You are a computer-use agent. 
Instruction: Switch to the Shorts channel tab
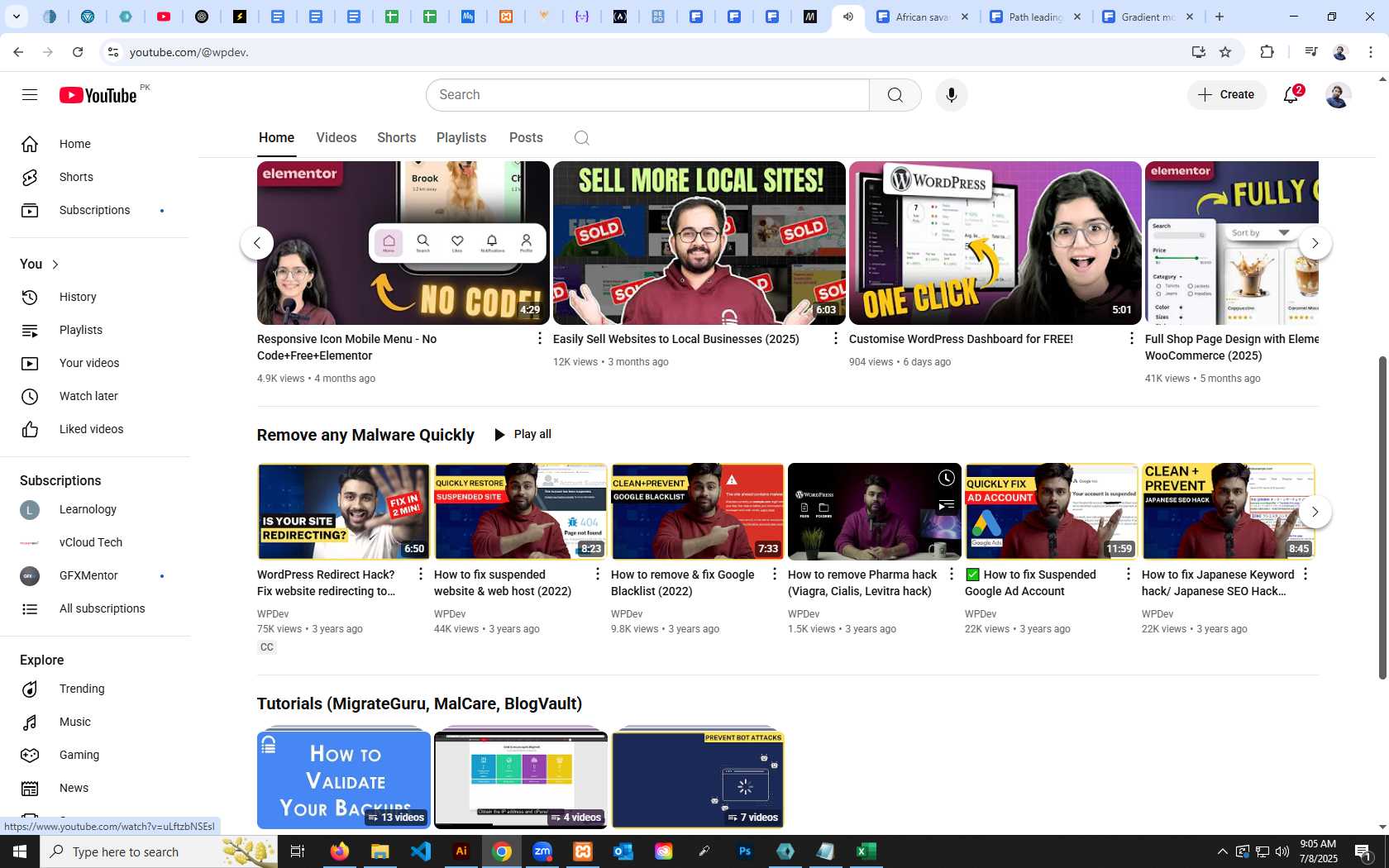(x=396, y=138)
